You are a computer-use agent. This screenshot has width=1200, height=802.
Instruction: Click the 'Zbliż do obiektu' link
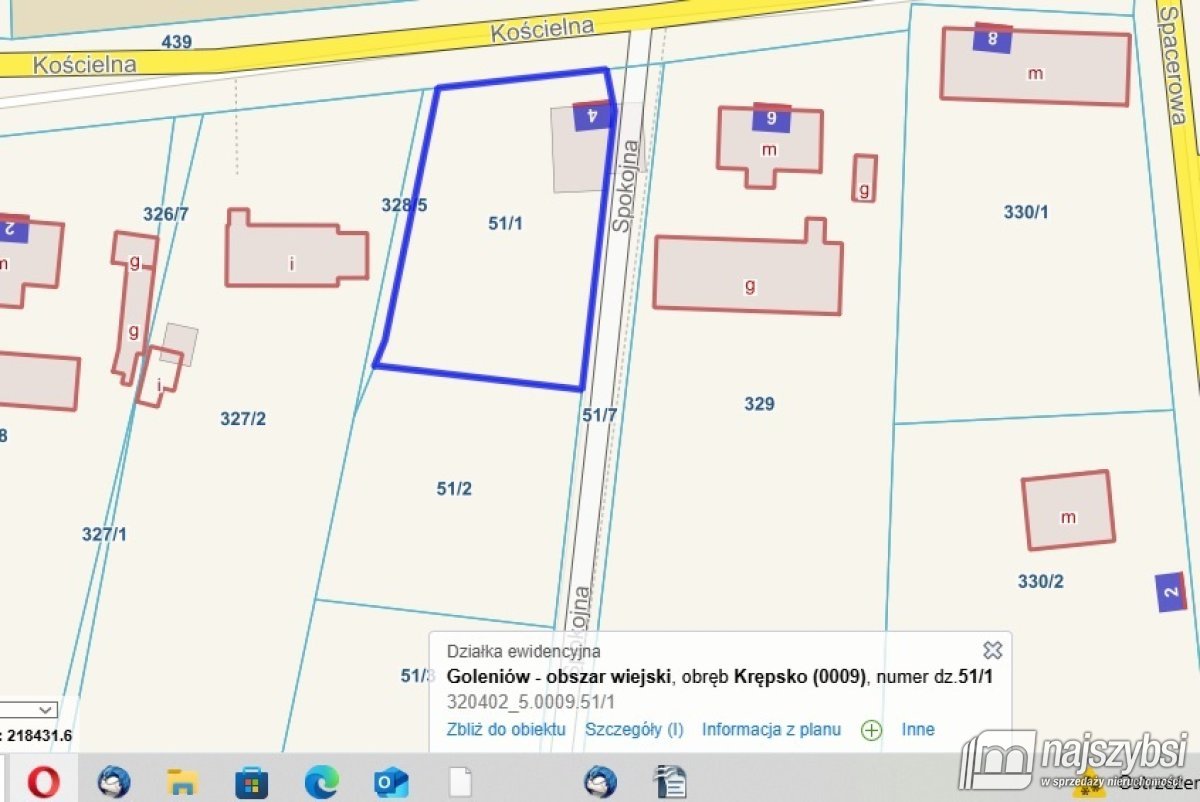point(506,729)
